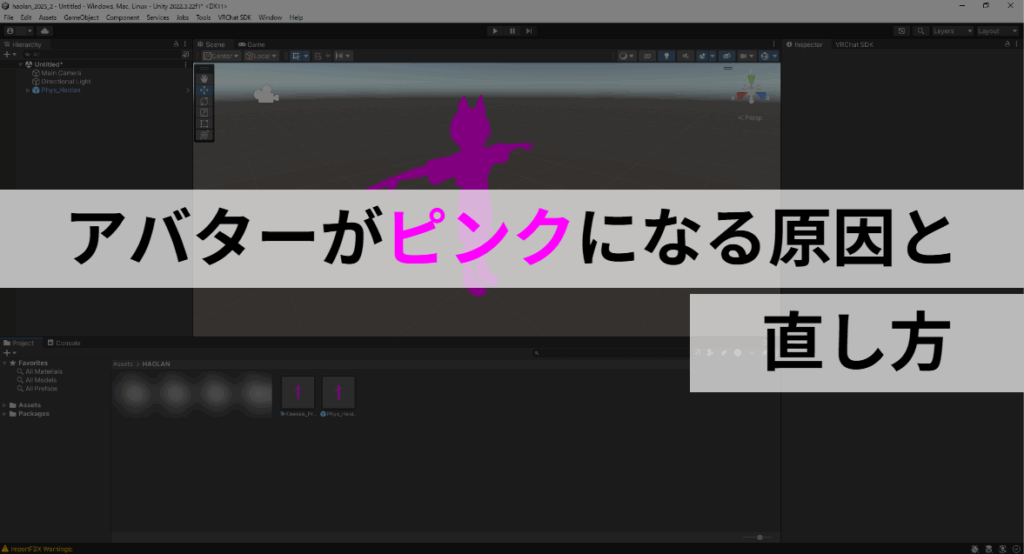Screen dimensions: 1024x554
Task: Click the Pause button
Action: tap(512, 31)
